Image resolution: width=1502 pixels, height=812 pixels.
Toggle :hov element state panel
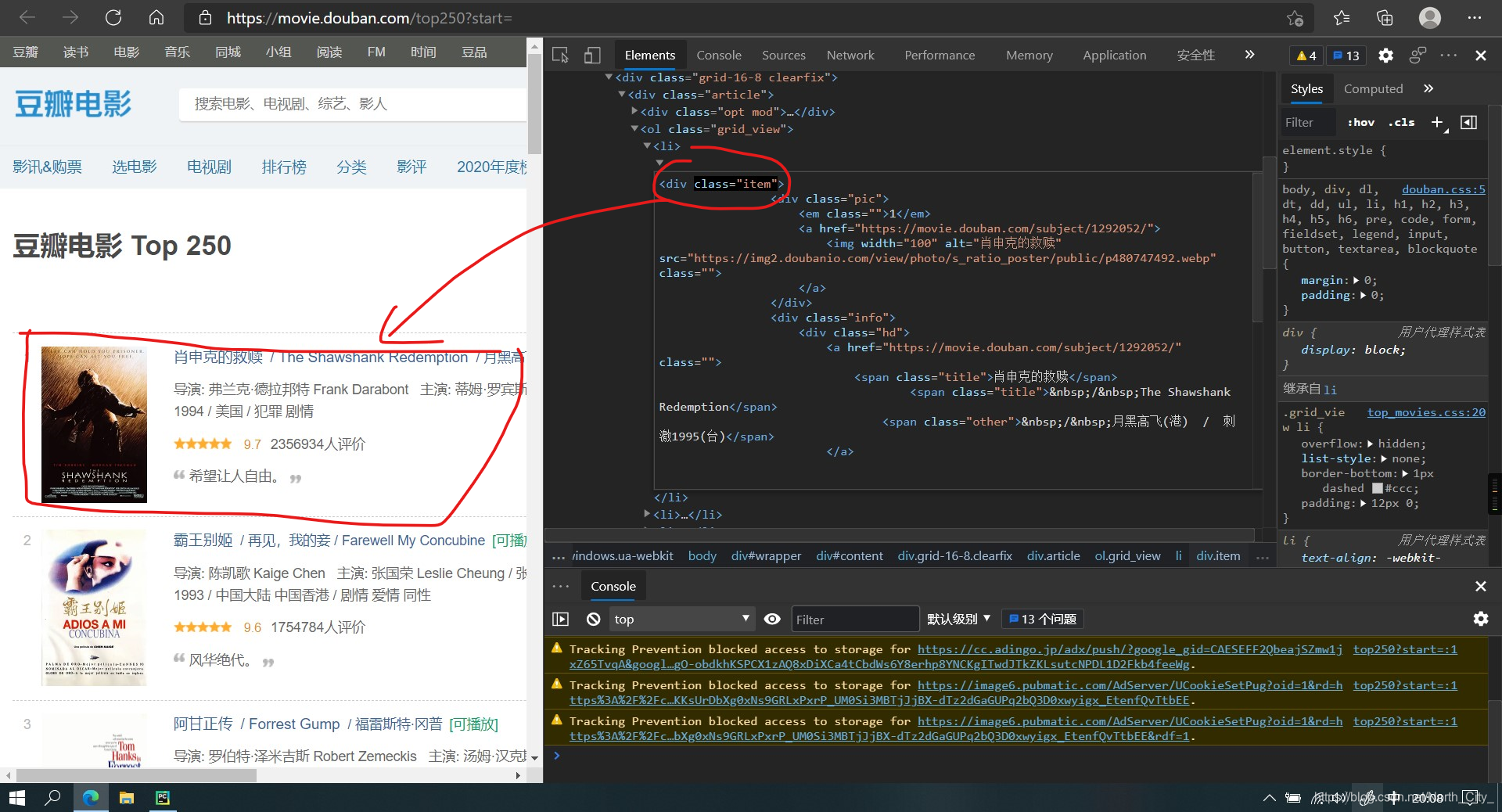[1361, 122]
